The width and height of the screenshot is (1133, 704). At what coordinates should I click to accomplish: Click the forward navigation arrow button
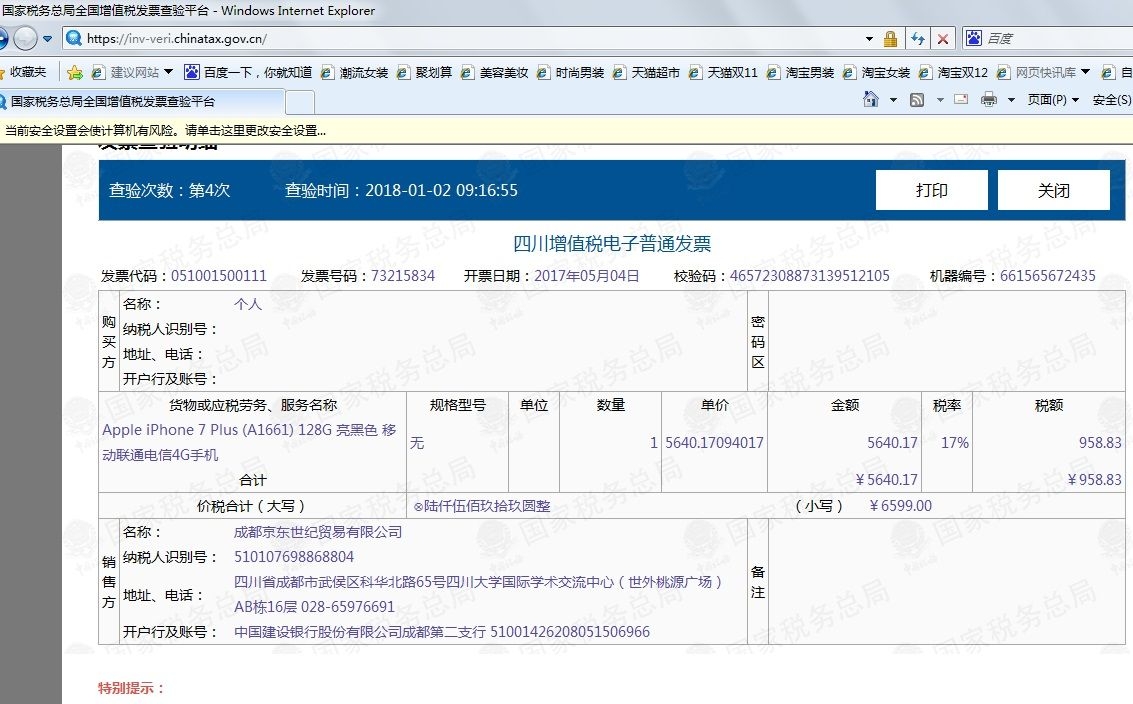click(25, 38)
